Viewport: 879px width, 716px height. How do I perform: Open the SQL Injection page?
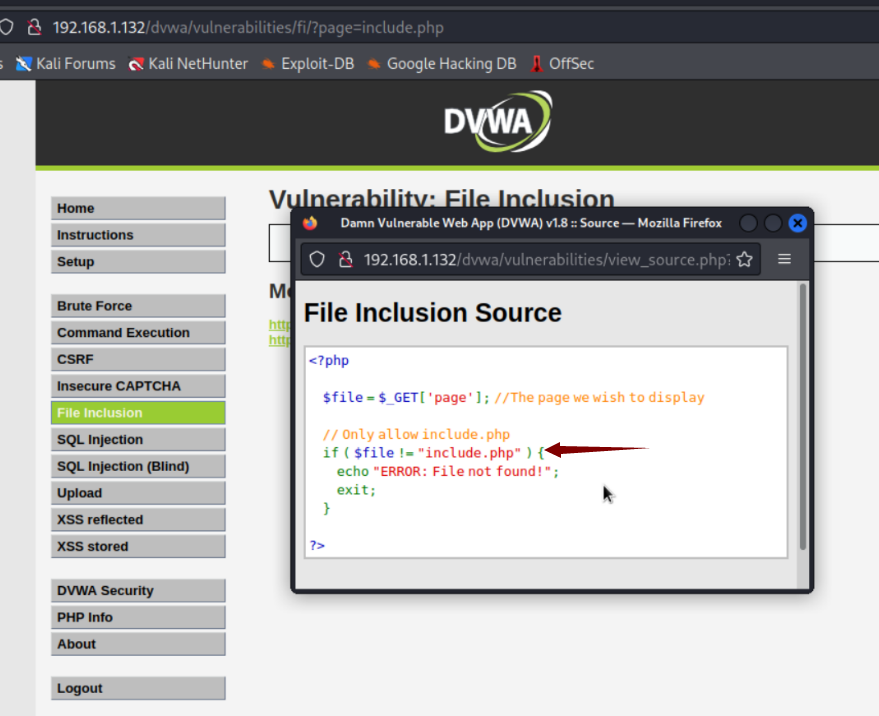pyautogui.click(x=138, y=440)
